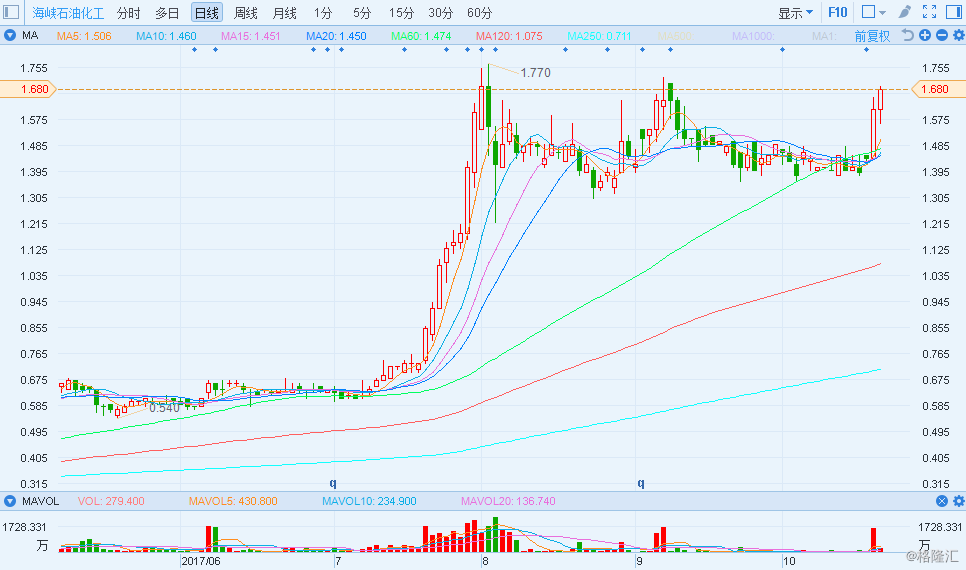Click 前复权 price adjustment setting
This screenshot has height=570, width=966.
(x=872, y=35)
